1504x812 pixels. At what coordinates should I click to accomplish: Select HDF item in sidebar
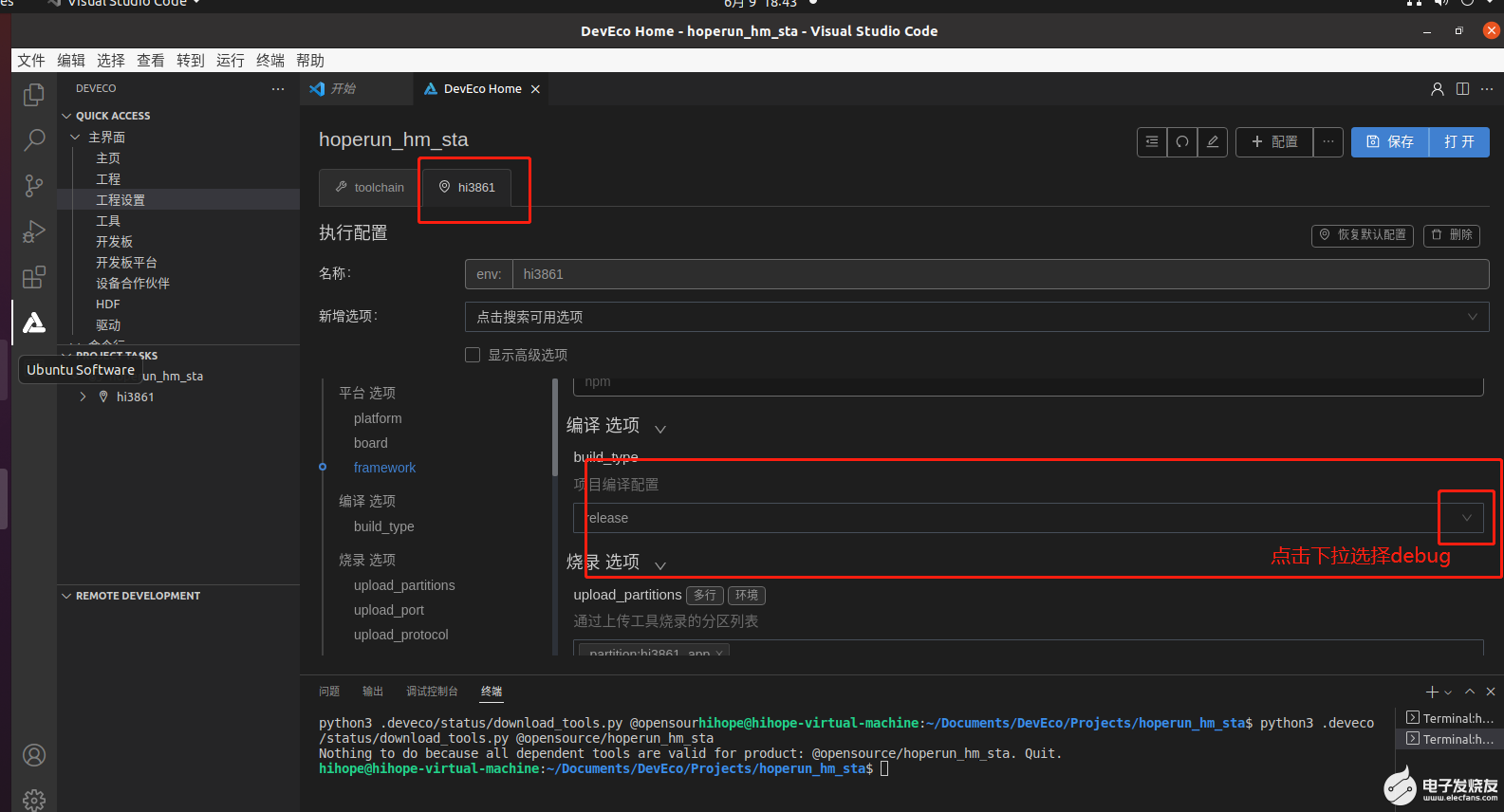(x=108, y=304)
